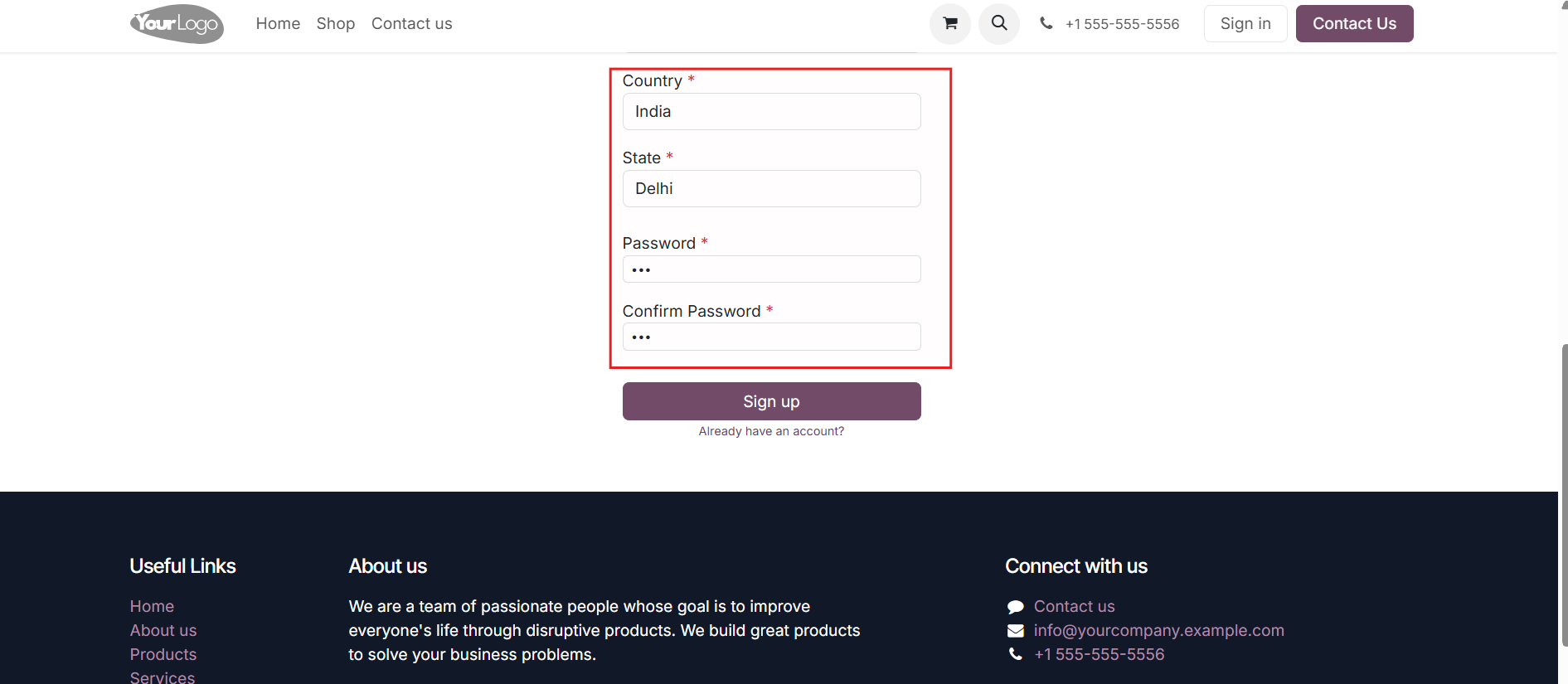Focus the Confirm Password input field
Image resolution: width=1568 pixels, height=684 pixels.
tap(771, 337)
